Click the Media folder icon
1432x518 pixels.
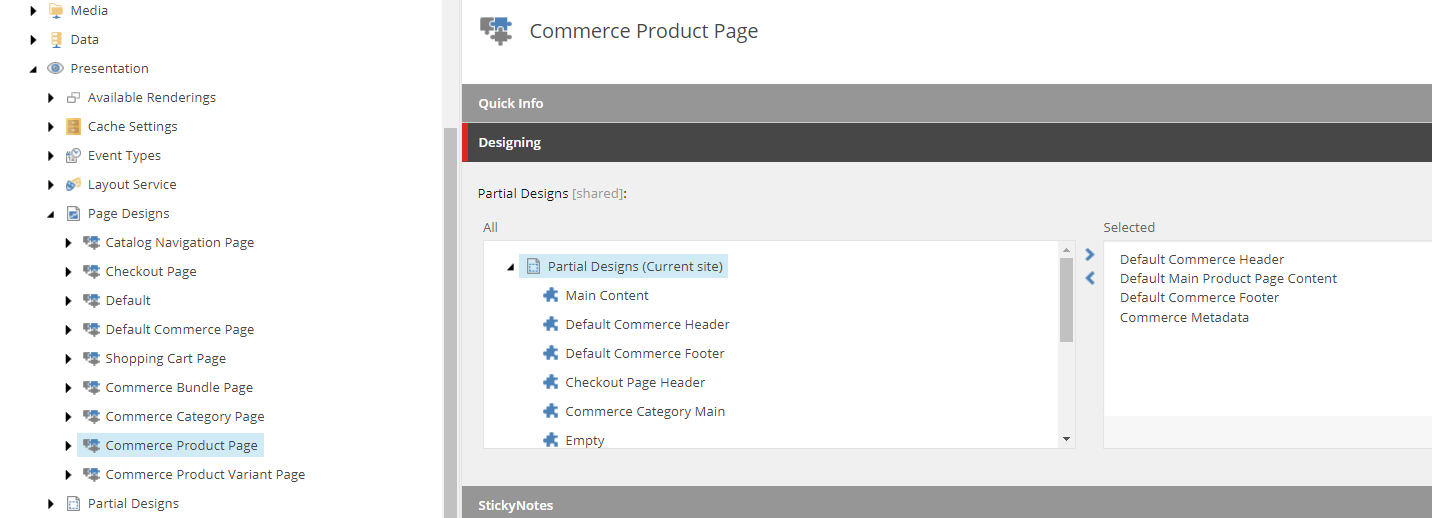[x=56, y=10]
